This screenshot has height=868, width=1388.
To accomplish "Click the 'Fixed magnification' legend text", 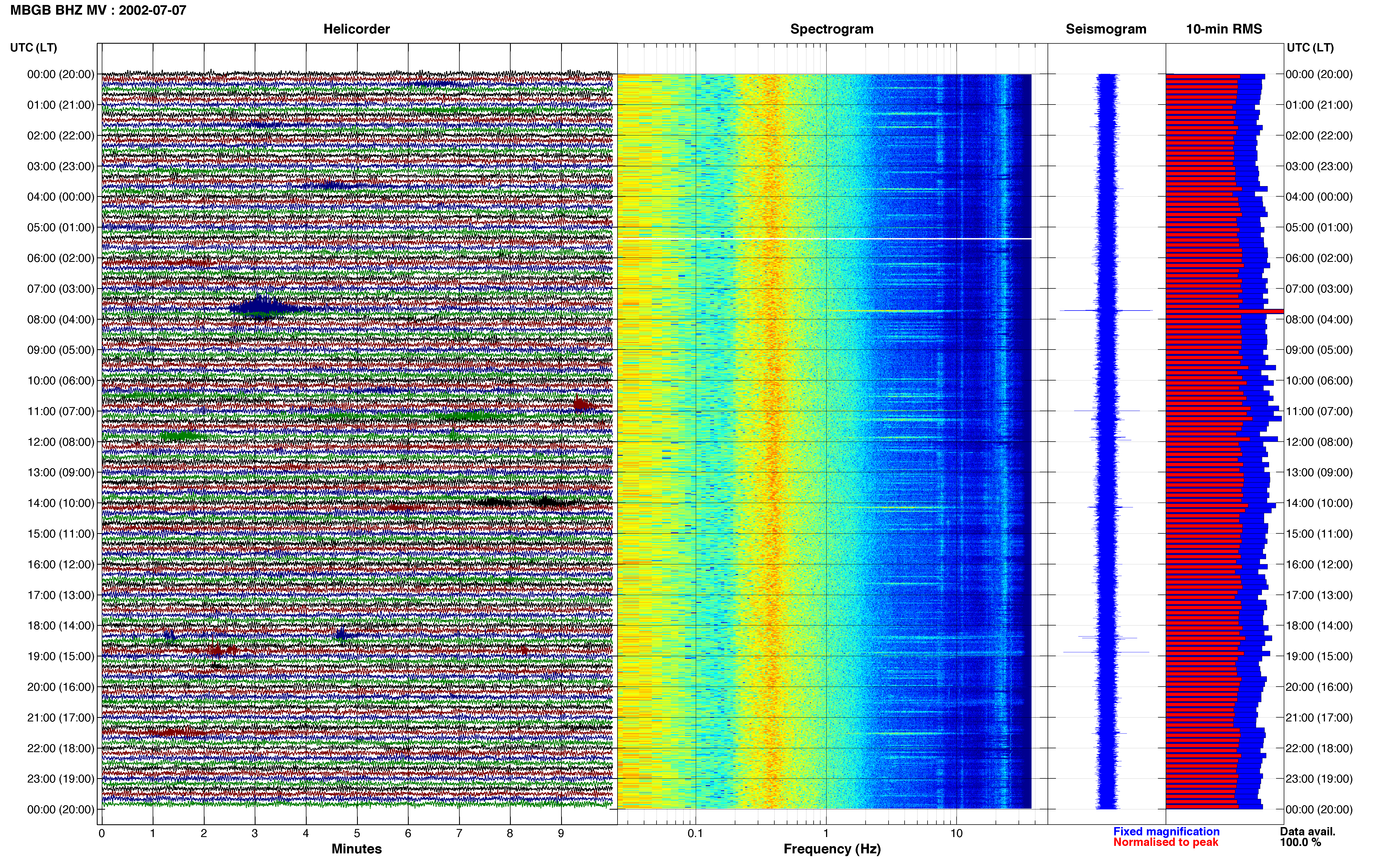I will click(x=1166, y=832).
